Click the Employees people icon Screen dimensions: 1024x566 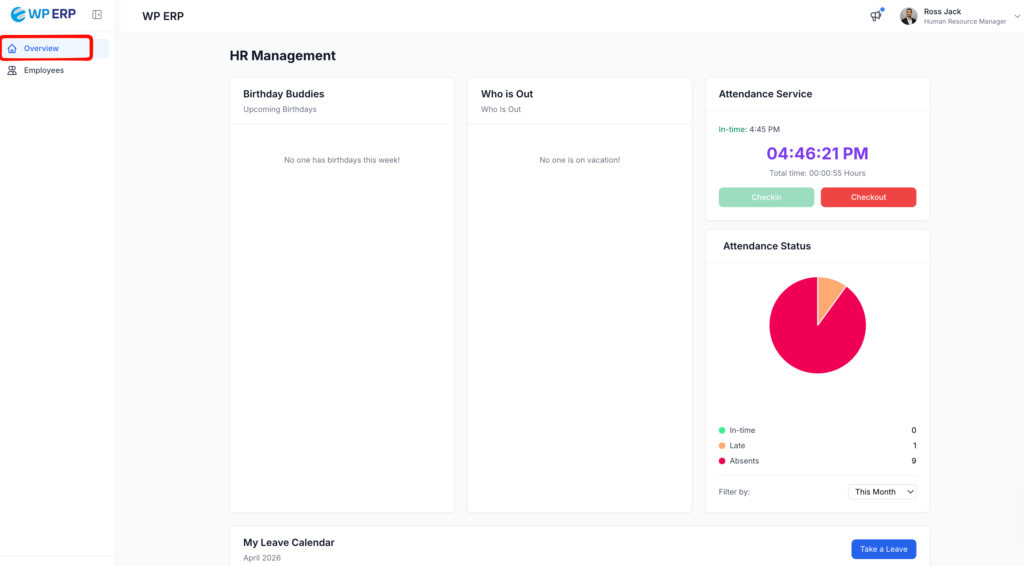pyautogui.click(x=12, y=71)
